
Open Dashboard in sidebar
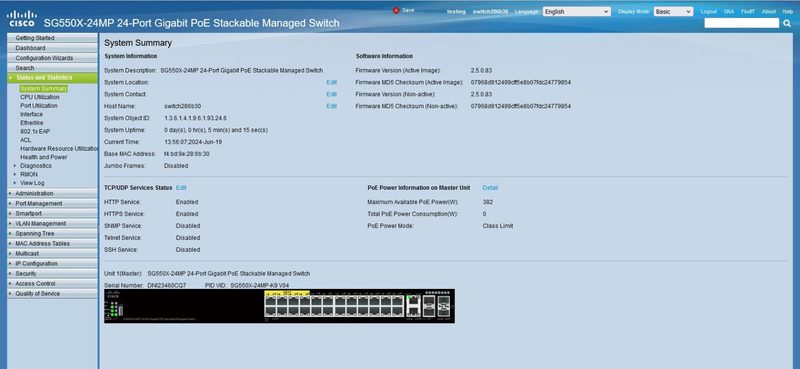point(52,48)
